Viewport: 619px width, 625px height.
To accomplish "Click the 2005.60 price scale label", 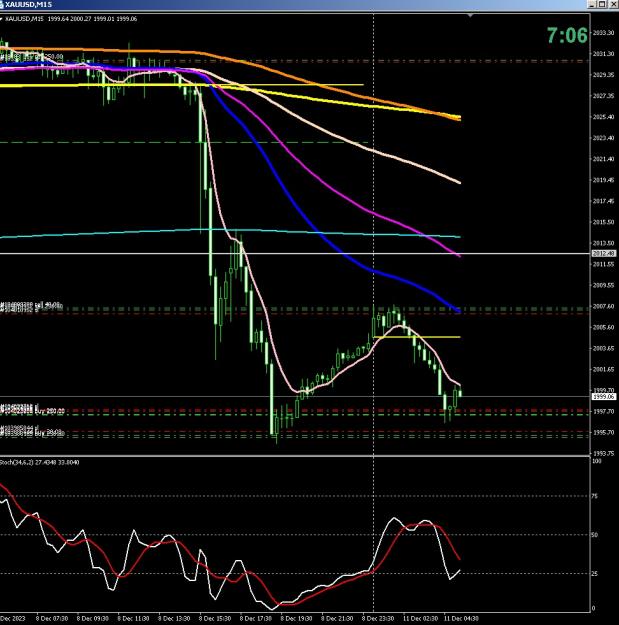I will pos(603,327).
